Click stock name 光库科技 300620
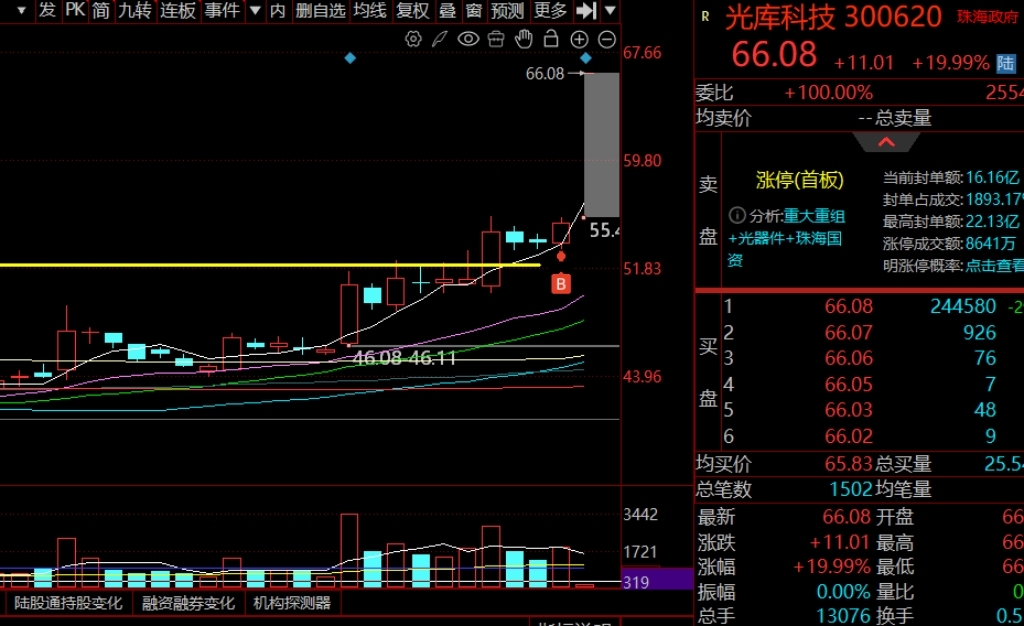The width and height of the screenshot is (1024, 626). tap(833, 17)
